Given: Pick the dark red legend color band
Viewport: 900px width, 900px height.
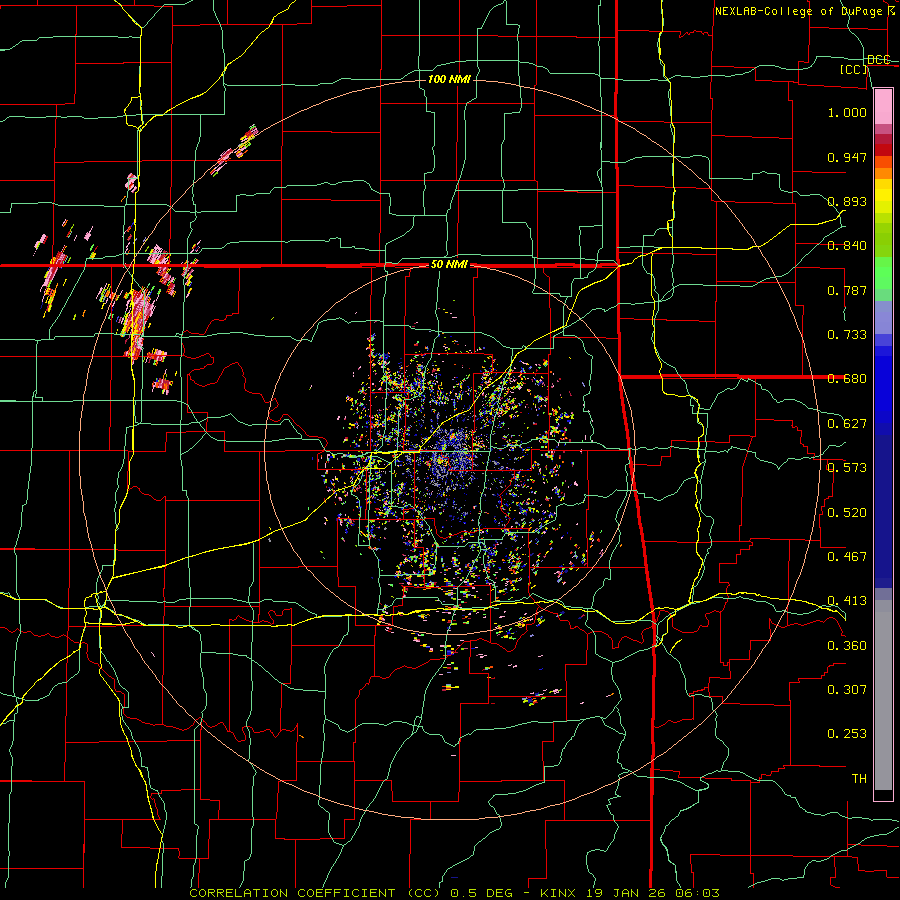Looking at the screenshot, I should click(x=883, y=150).
